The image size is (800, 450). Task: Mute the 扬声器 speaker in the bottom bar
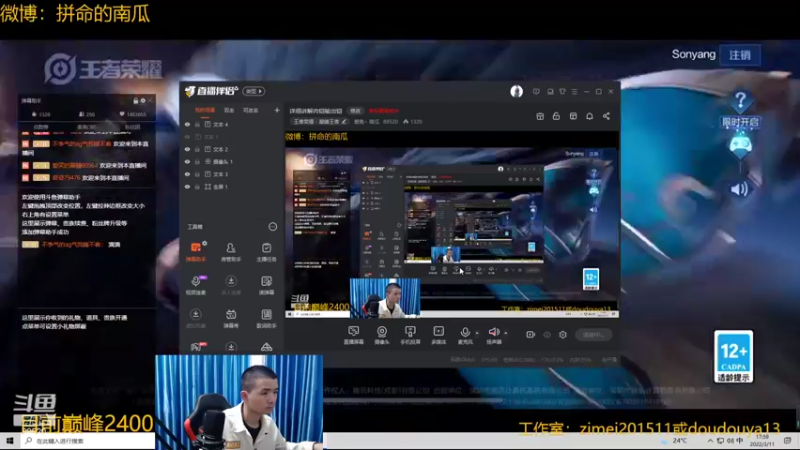click(x=493, y=333)
